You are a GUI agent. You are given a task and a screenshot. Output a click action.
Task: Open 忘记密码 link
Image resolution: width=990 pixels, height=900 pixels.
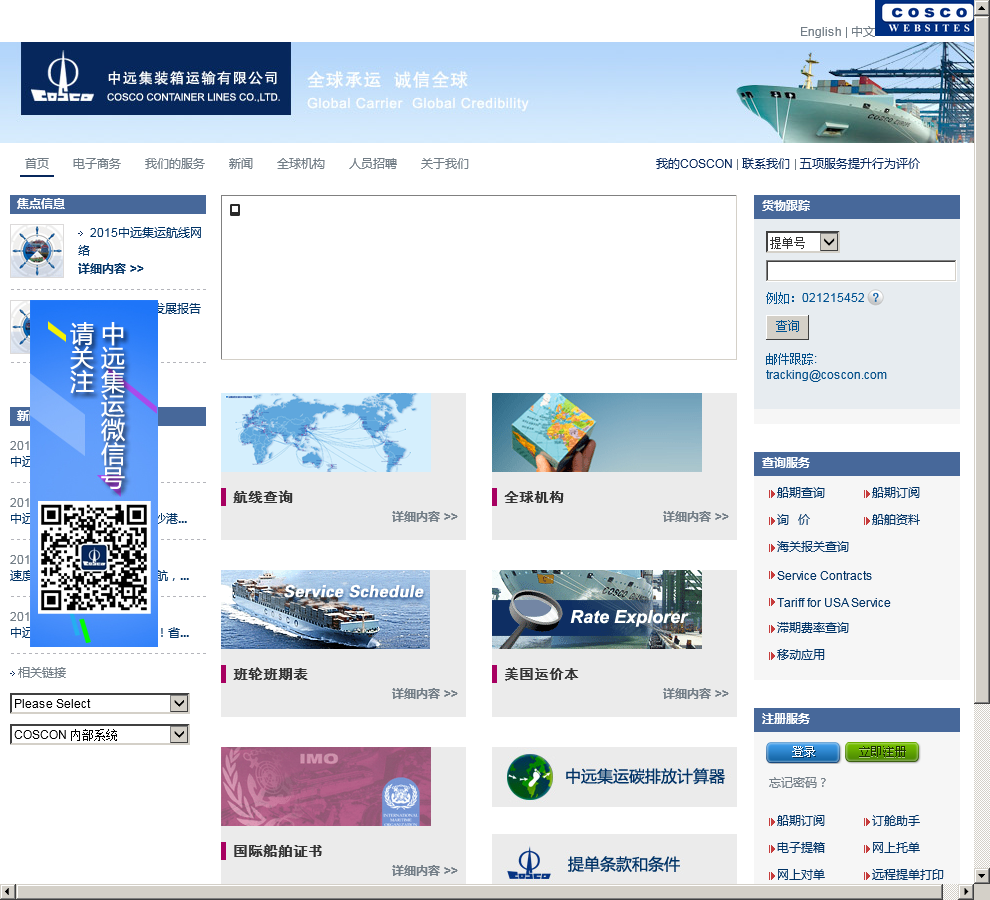coord(797,783)
